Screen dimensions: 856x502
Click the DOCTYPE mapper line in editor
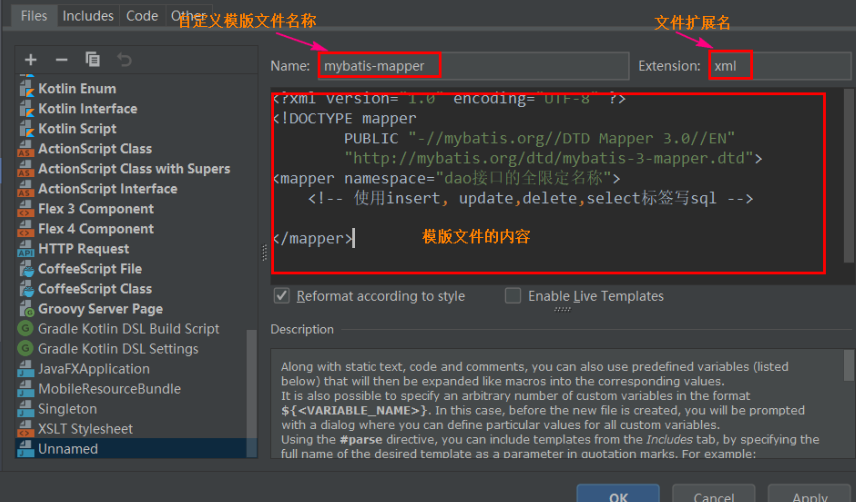coord(345,118)
